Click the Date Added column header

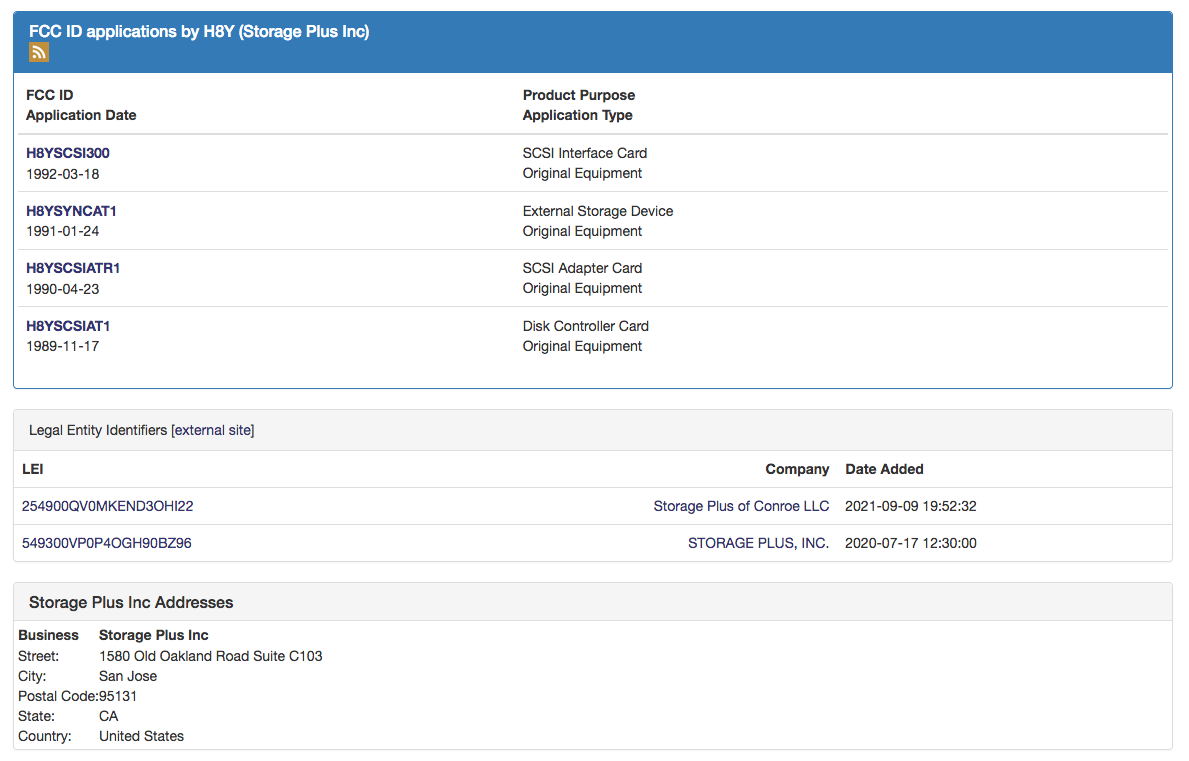[x=884, y=469]
